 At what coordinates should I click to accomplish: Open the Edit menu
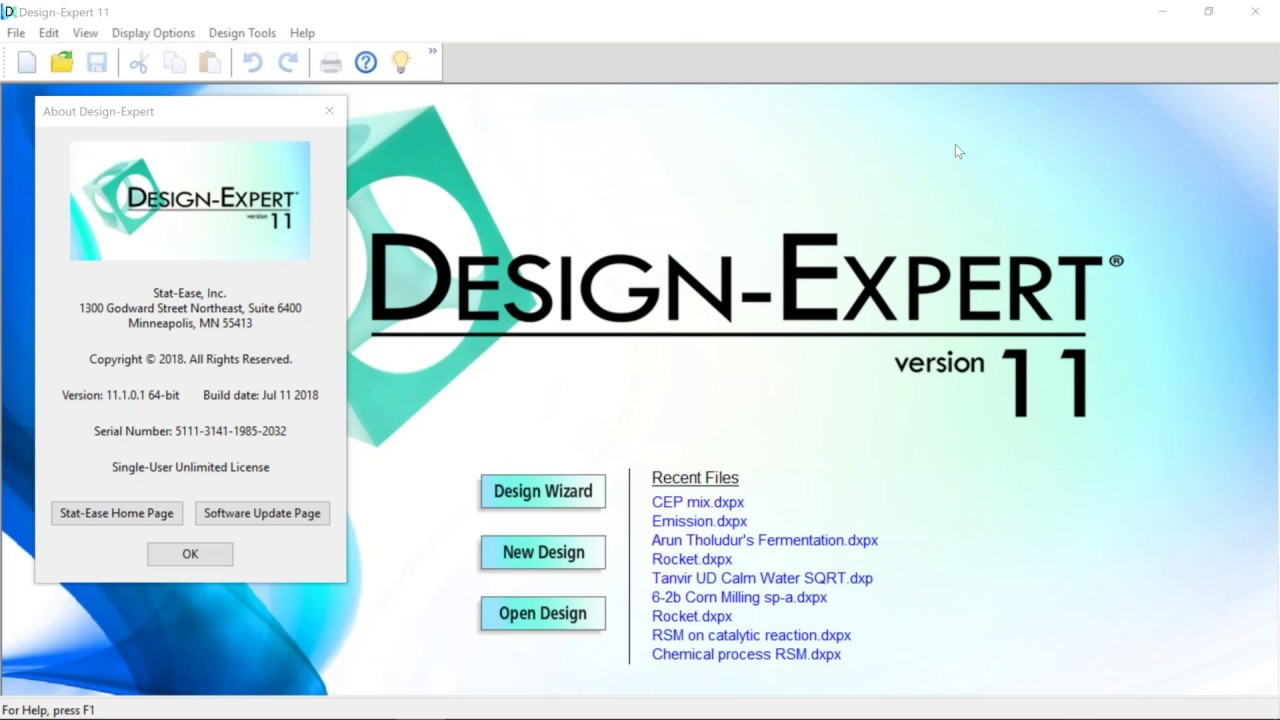click(49, 33)
